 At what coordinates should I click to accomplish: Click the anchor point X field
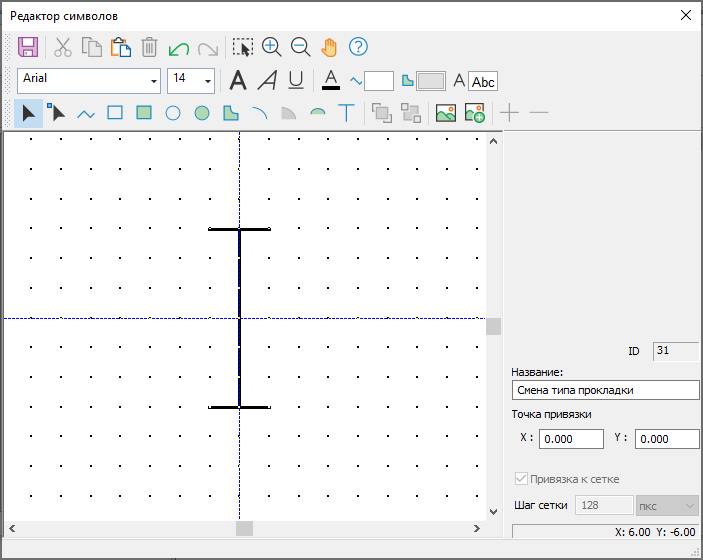pos(571,438)
